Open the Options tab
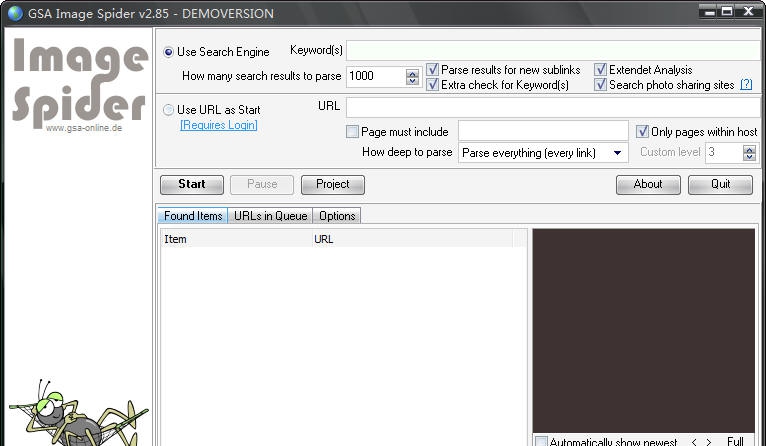 pos(337,215)
